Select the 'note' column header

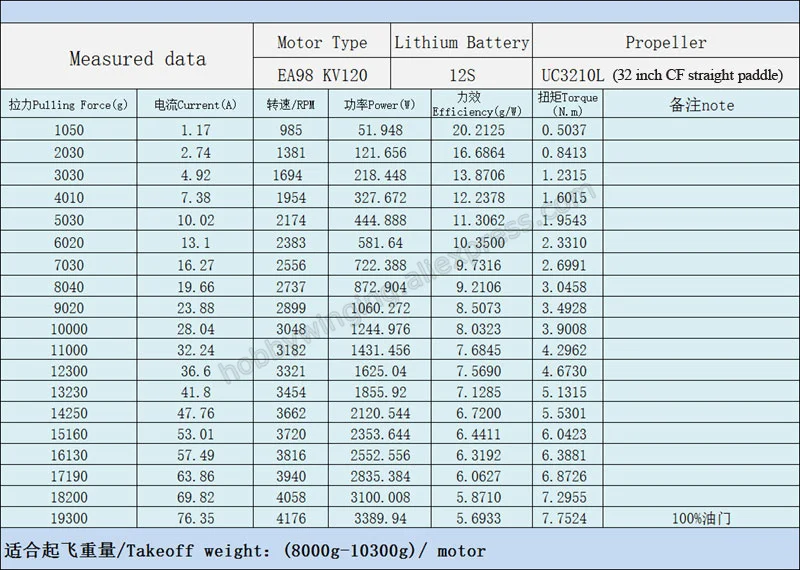(702, 104)
